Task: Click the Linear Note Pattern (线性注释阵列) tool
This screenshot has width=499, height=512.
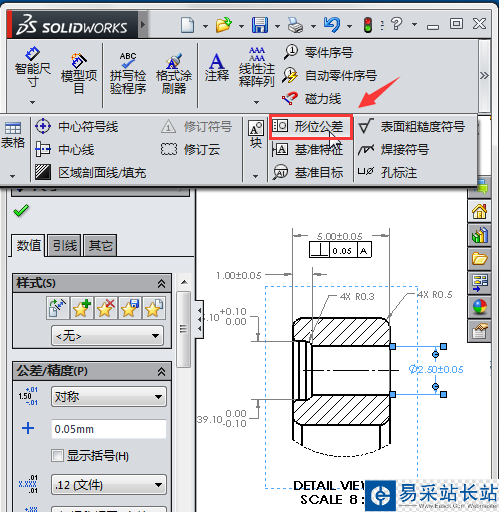Action: click(x=256, y=67)
